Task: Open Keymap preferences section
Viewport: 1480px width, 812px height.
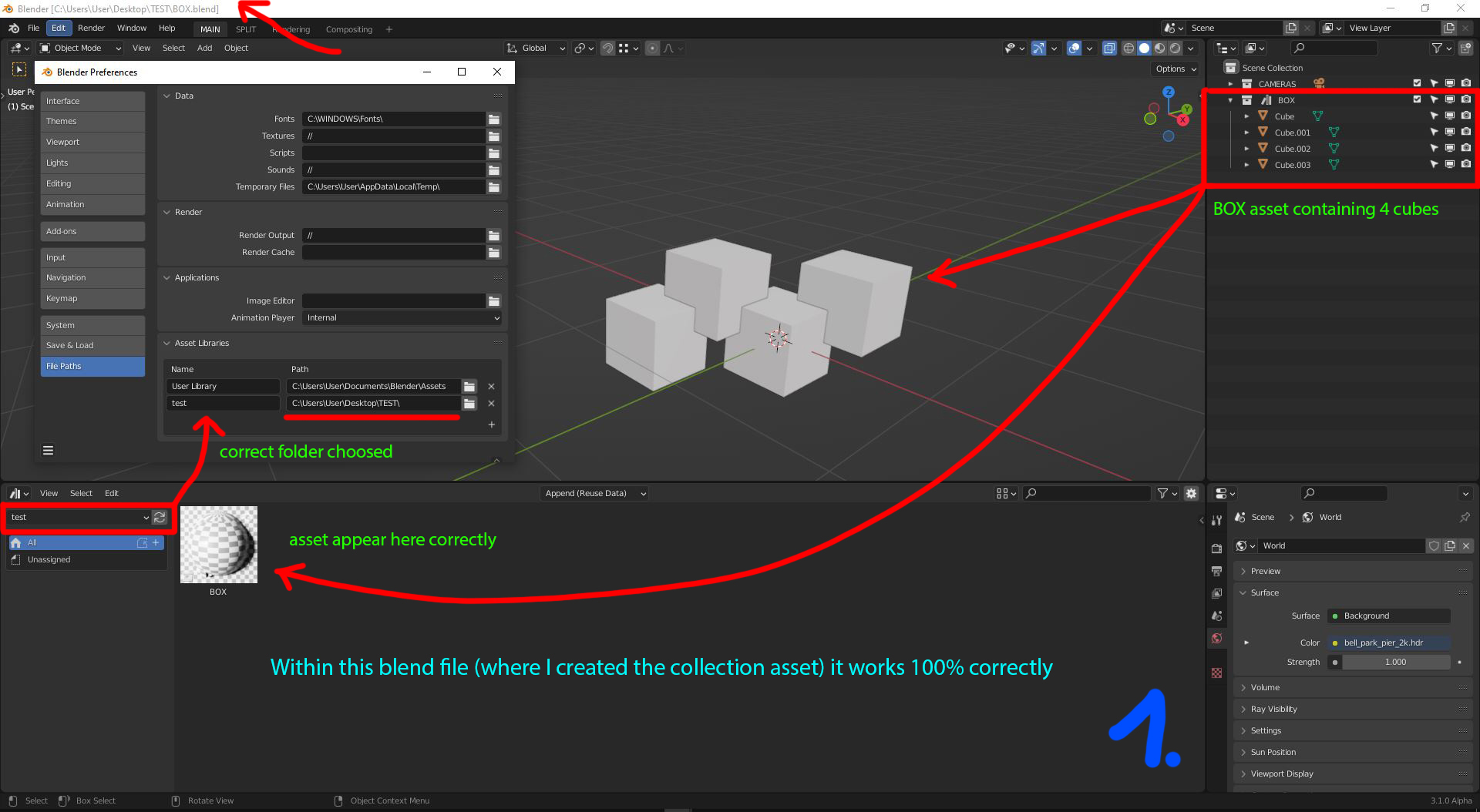Action: [92, 299]
